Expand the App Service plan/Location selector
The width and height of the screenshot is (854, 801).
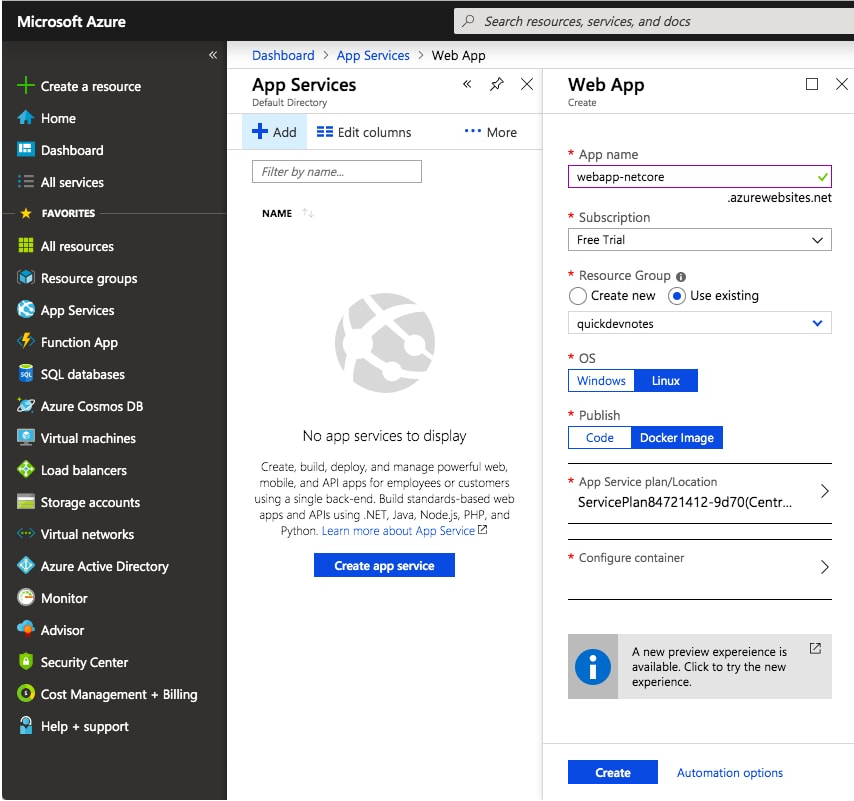(700, 493)
